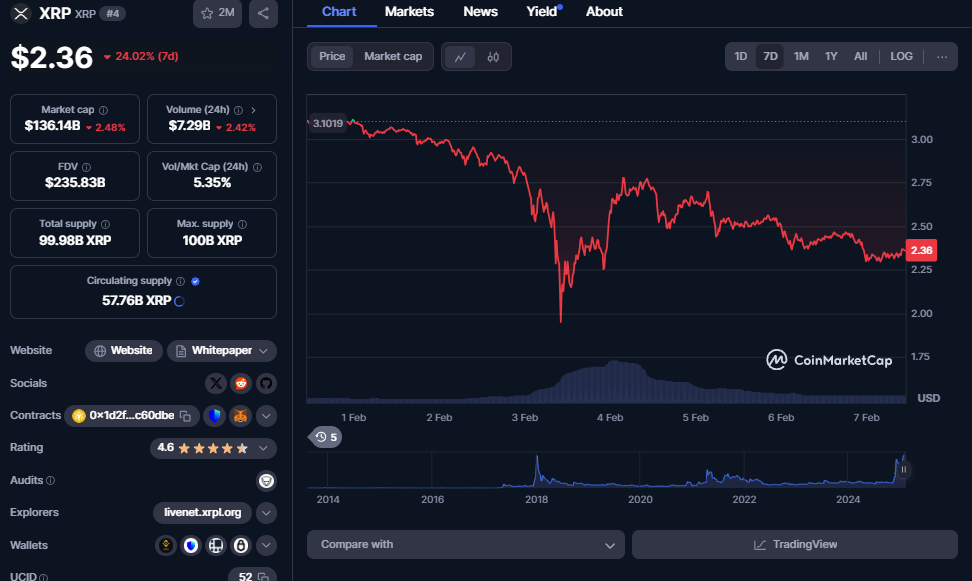Set chart range to 1D

coord(741,56)
